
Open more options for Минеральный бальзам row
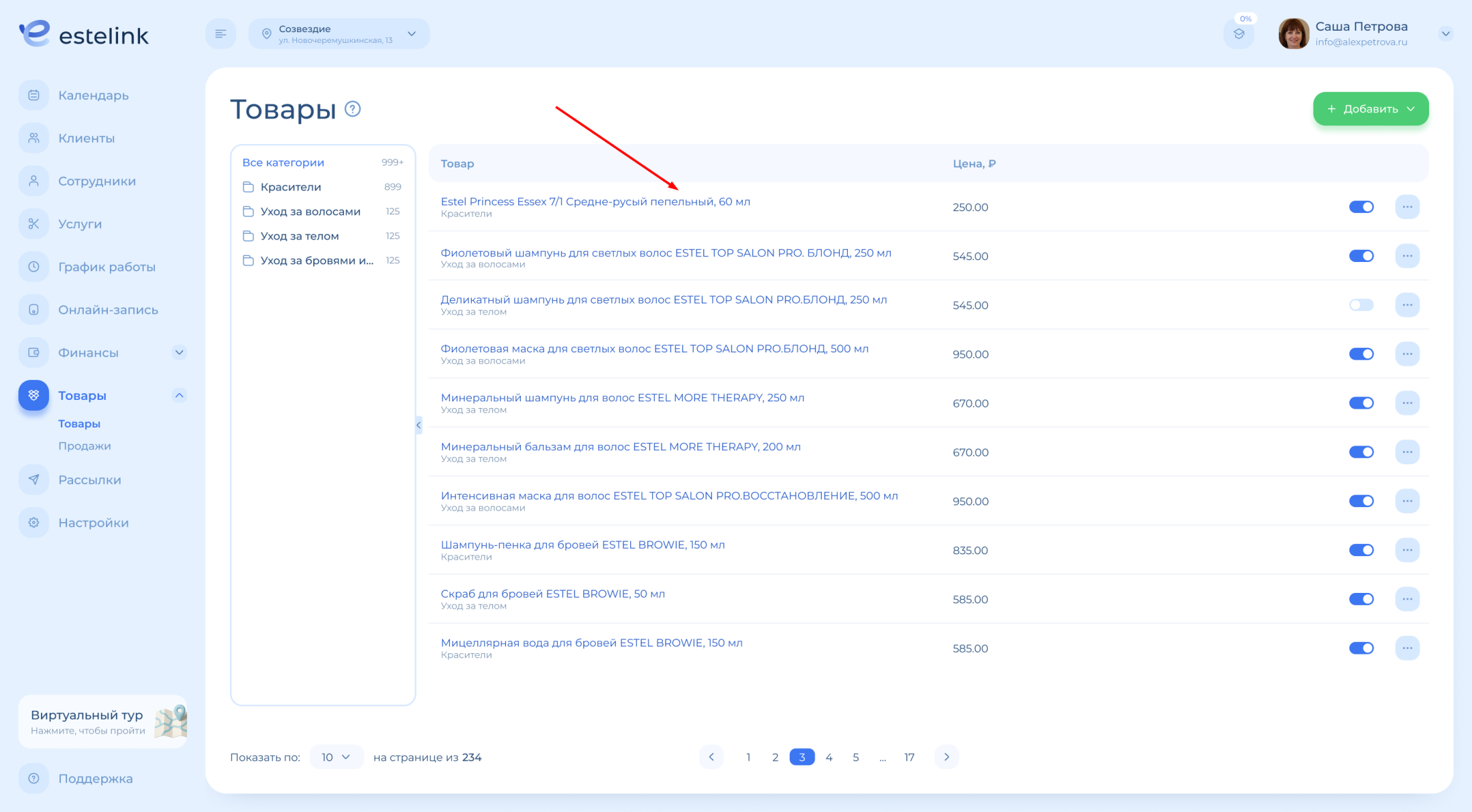[1407, 452]
